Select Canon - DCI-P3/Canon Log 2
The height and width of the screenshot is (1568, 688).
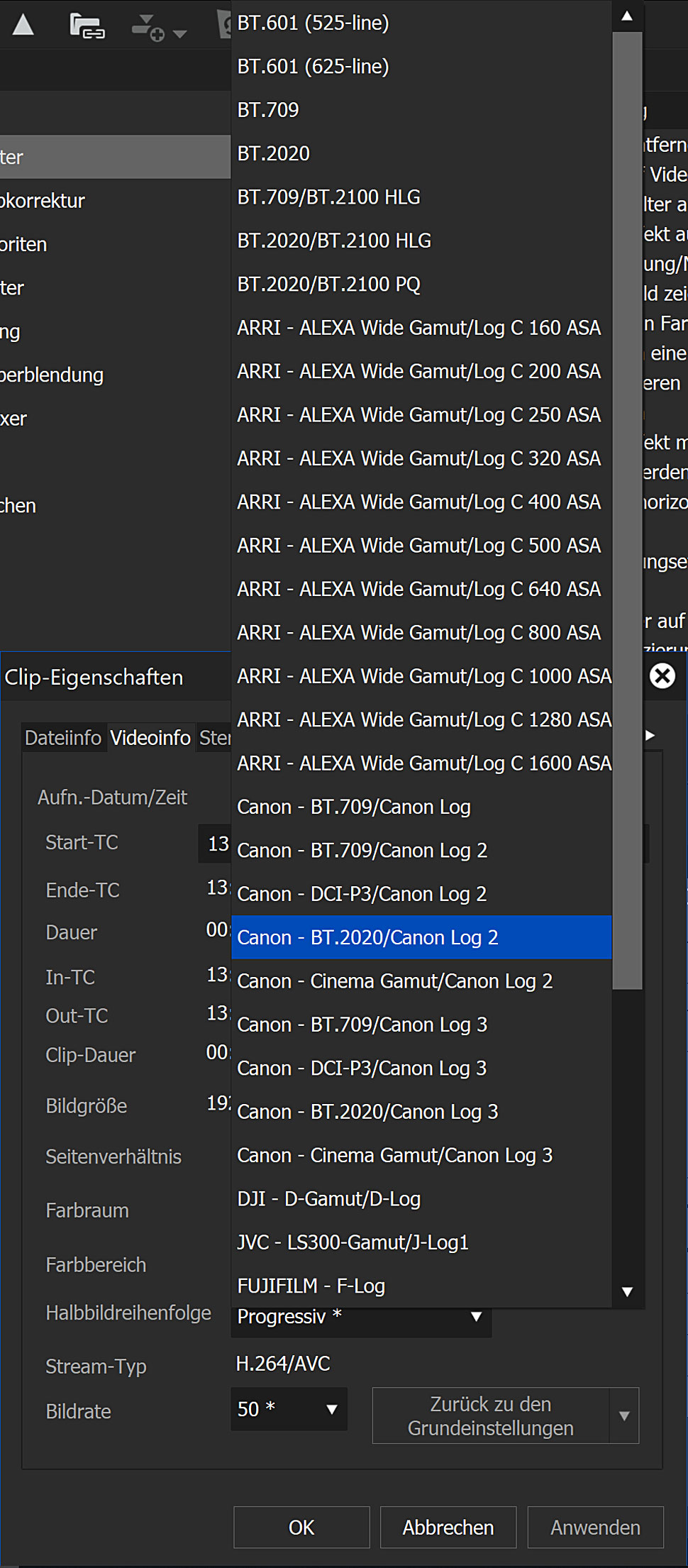pyautogui.click(x=421, y=894)
